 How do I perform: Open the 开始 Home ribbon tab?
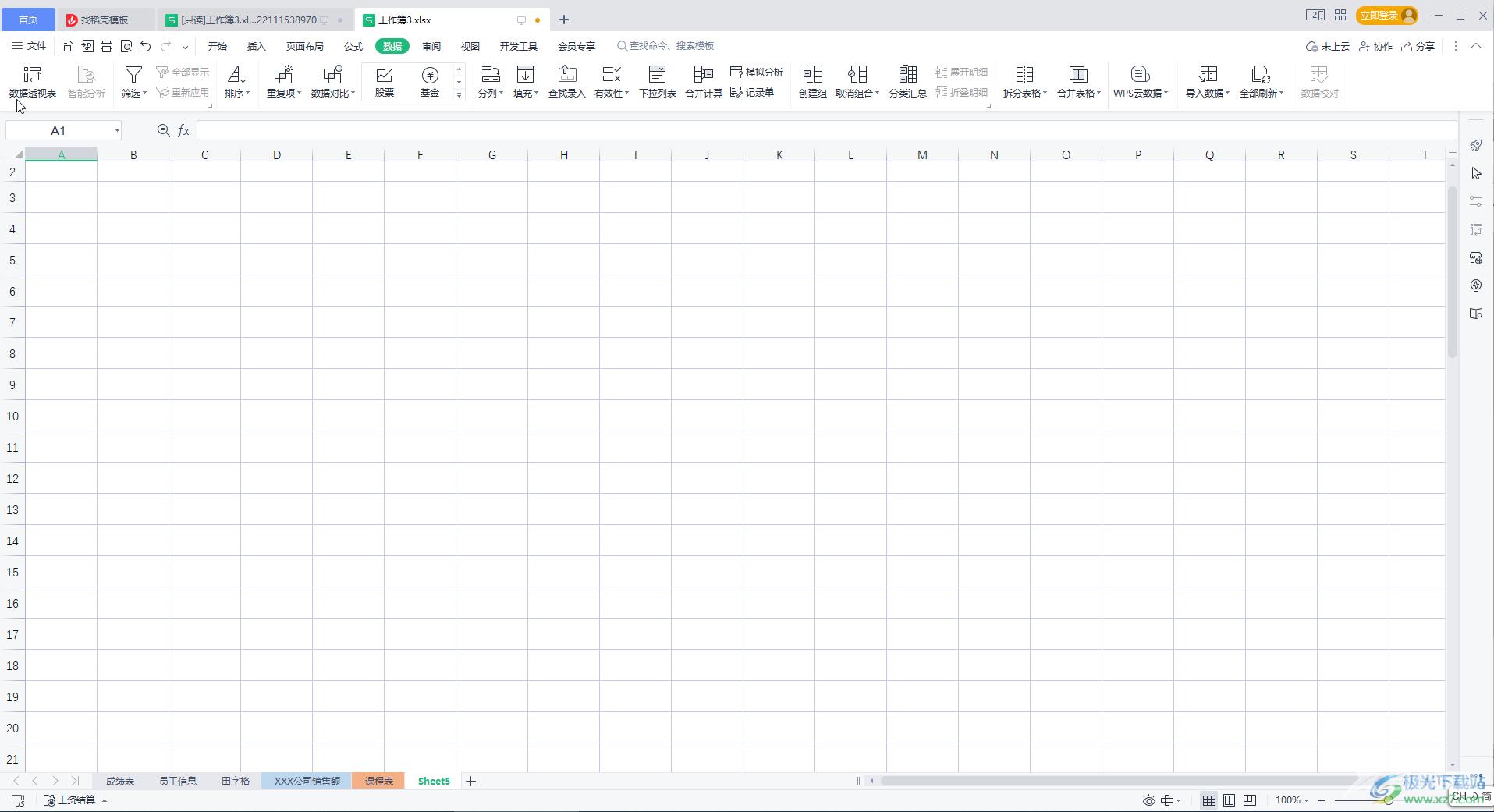point(218,46)
